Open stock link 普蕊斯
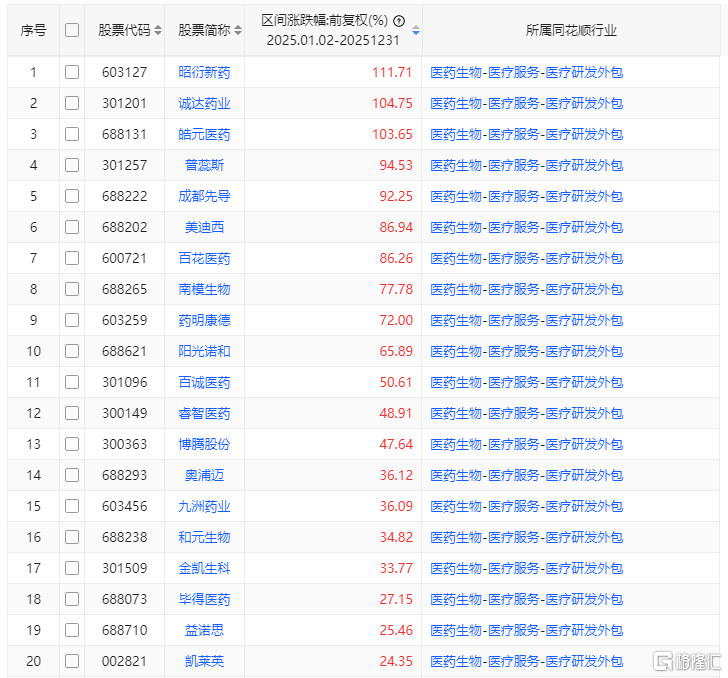 click(204, 165)
